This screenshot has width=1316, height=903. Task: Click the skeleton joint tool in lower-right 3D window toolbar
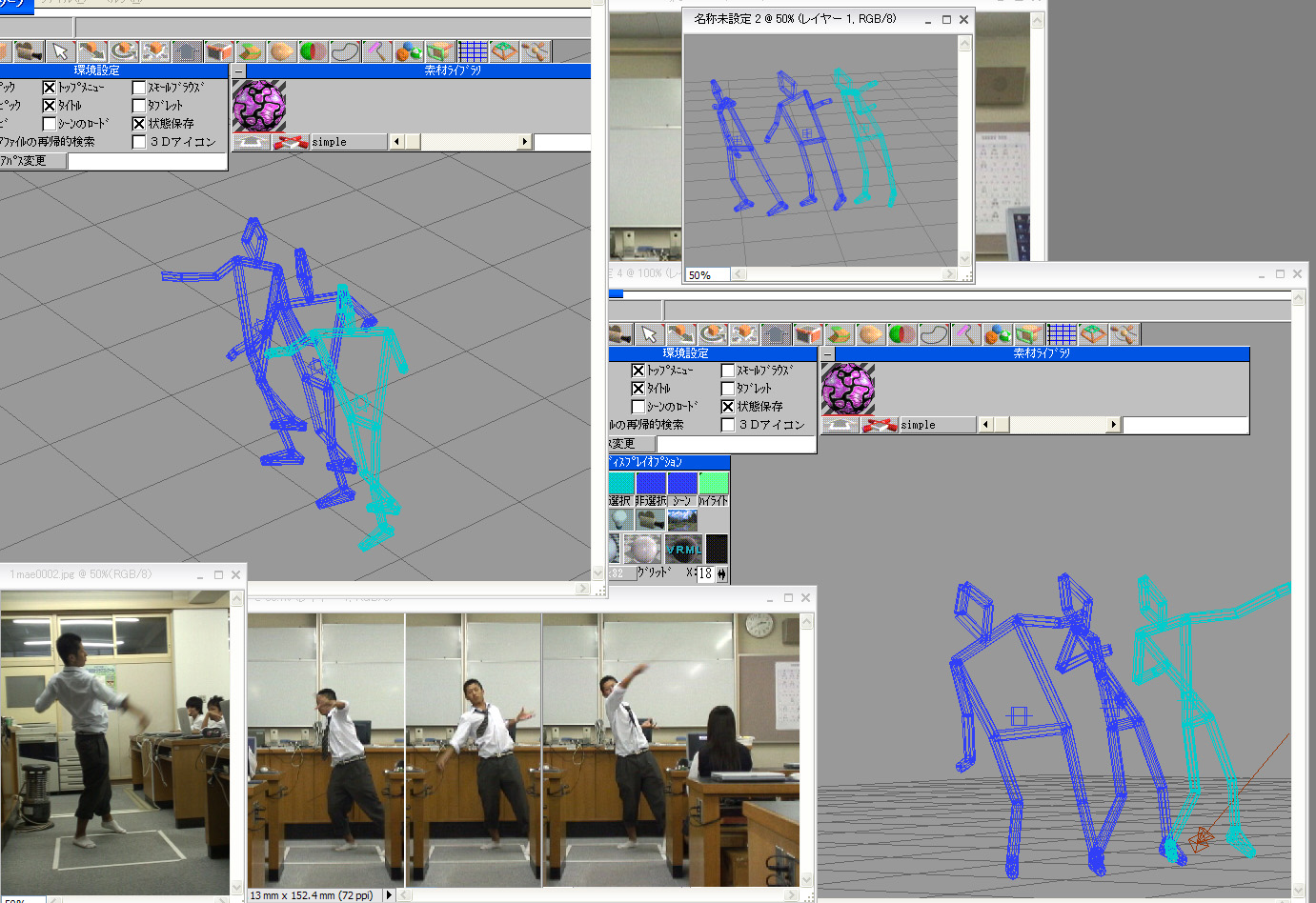[x=1124, y=334]
